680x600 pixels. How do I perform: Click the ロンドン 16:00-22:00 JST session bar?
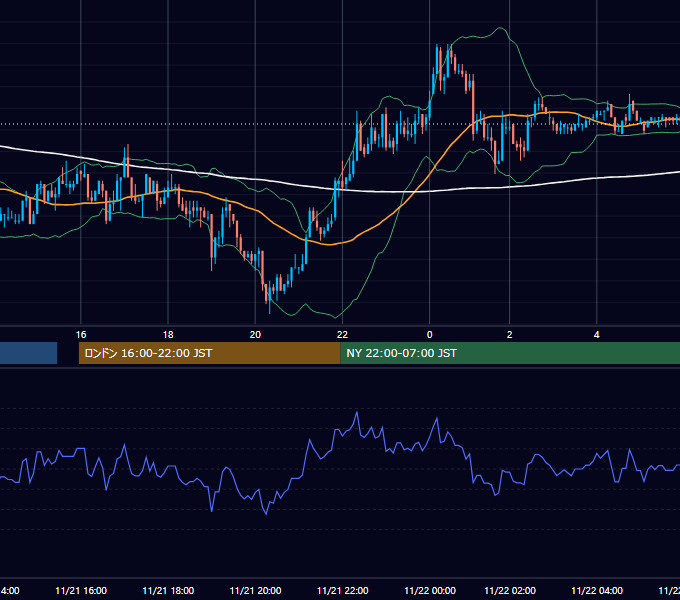[209, 353]
